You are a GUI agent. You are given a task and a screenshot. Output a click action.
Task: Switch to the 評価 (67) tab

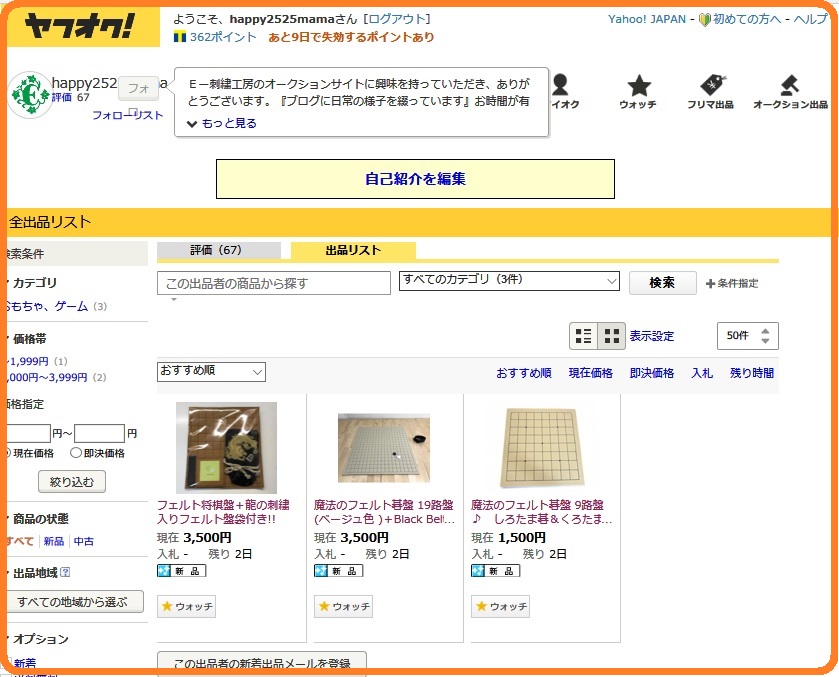pos(218,250)
